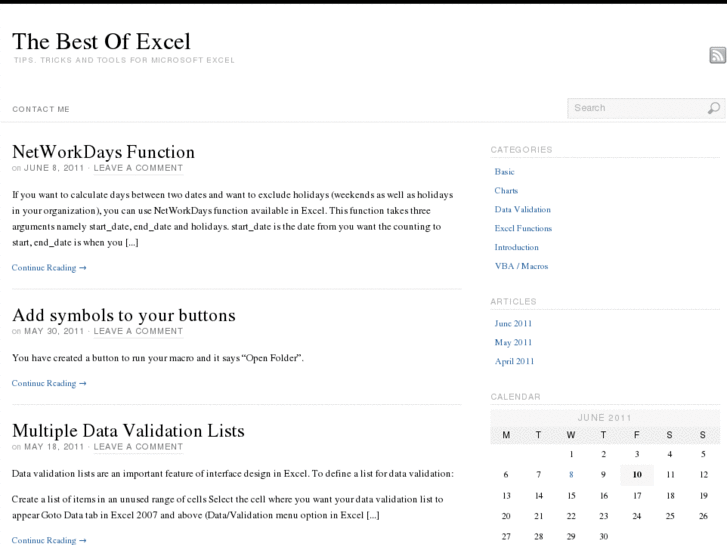Continue Reading the NetWorkDays Function post
727x545 pixels.
tap(49, 268)
